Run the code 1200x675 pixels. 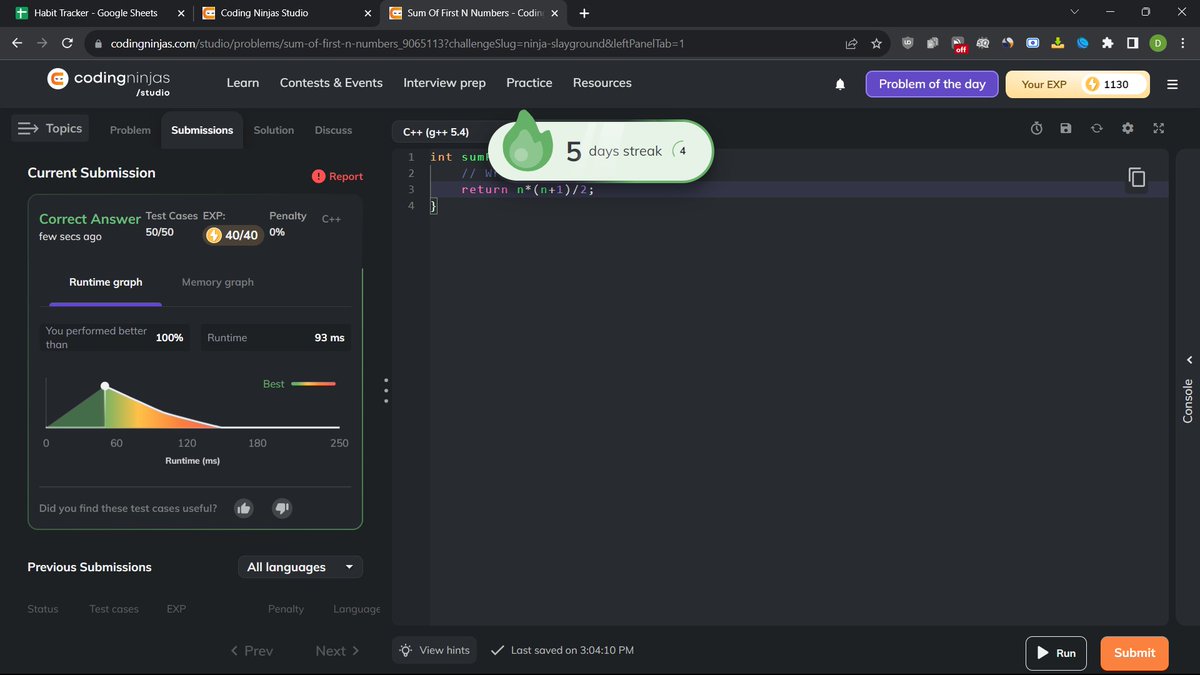(1056, 653)
